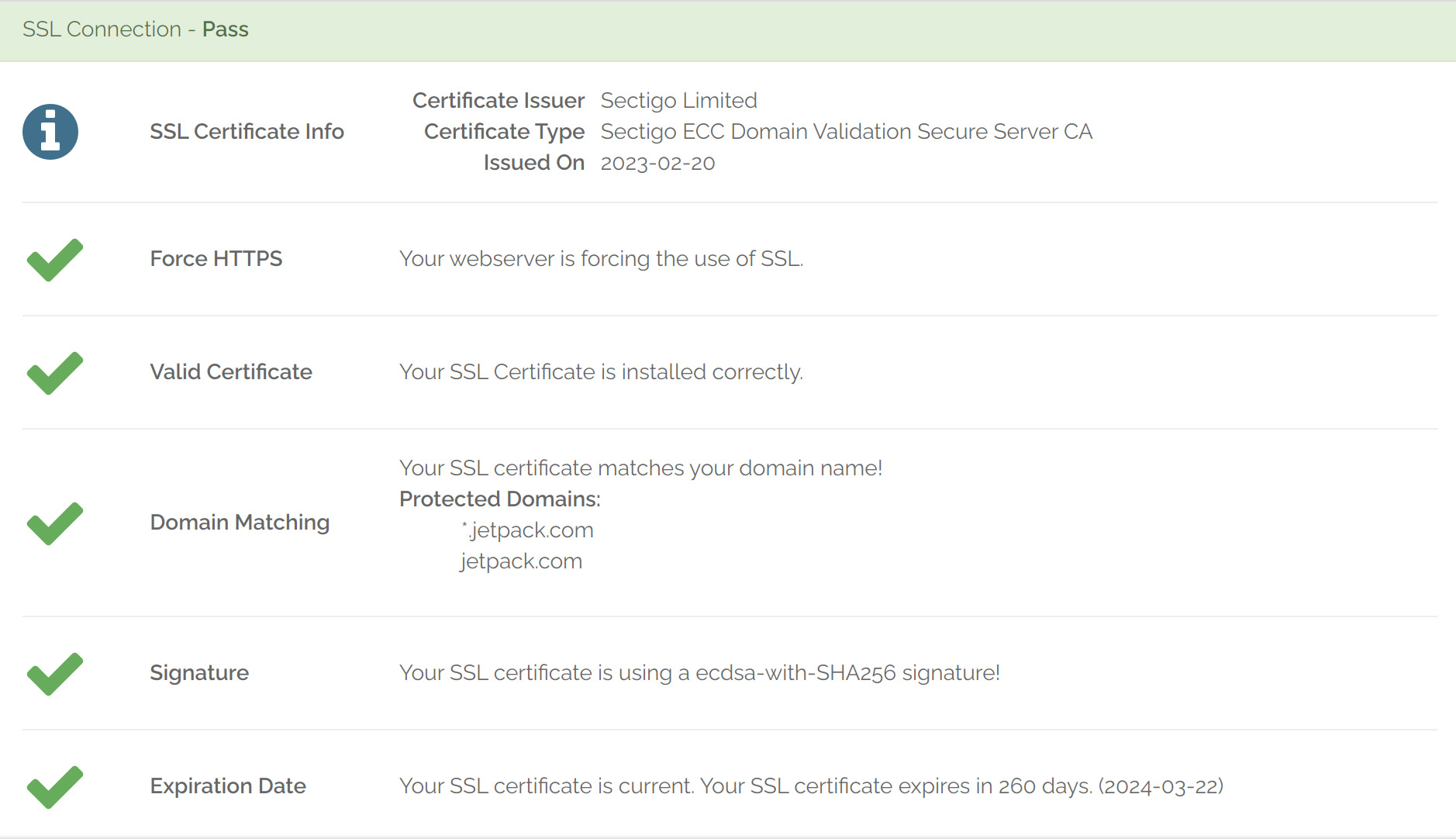Select the 2024-03-22 expiration date text

click(1161, 785)
